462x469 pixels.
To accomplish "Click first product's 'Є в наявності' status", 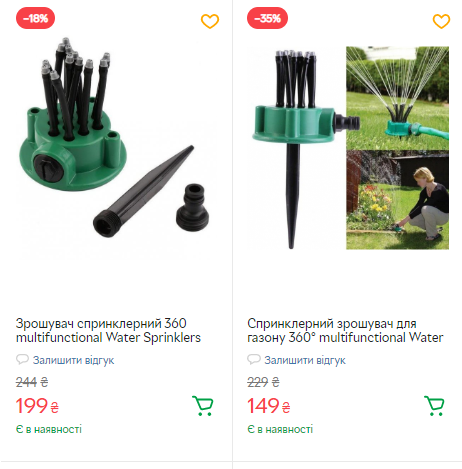I will (49, 429).
